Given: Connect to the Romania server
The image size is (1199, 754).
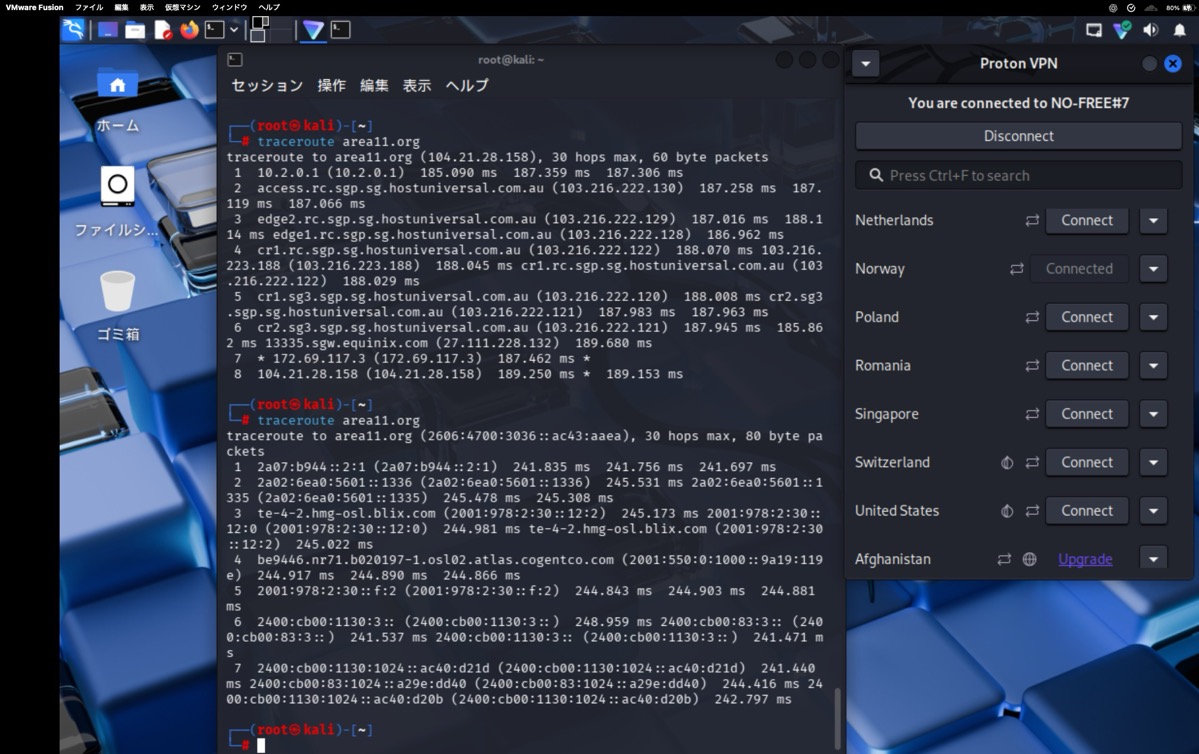Looking at the screenshot, I should (1087, 366).
